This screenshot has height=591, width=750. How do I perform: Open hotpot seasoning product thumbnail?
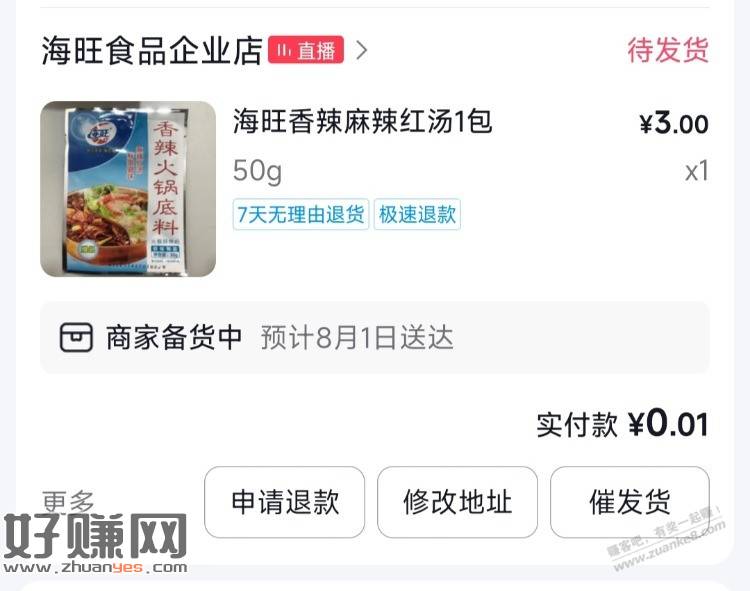coord(128,189)
